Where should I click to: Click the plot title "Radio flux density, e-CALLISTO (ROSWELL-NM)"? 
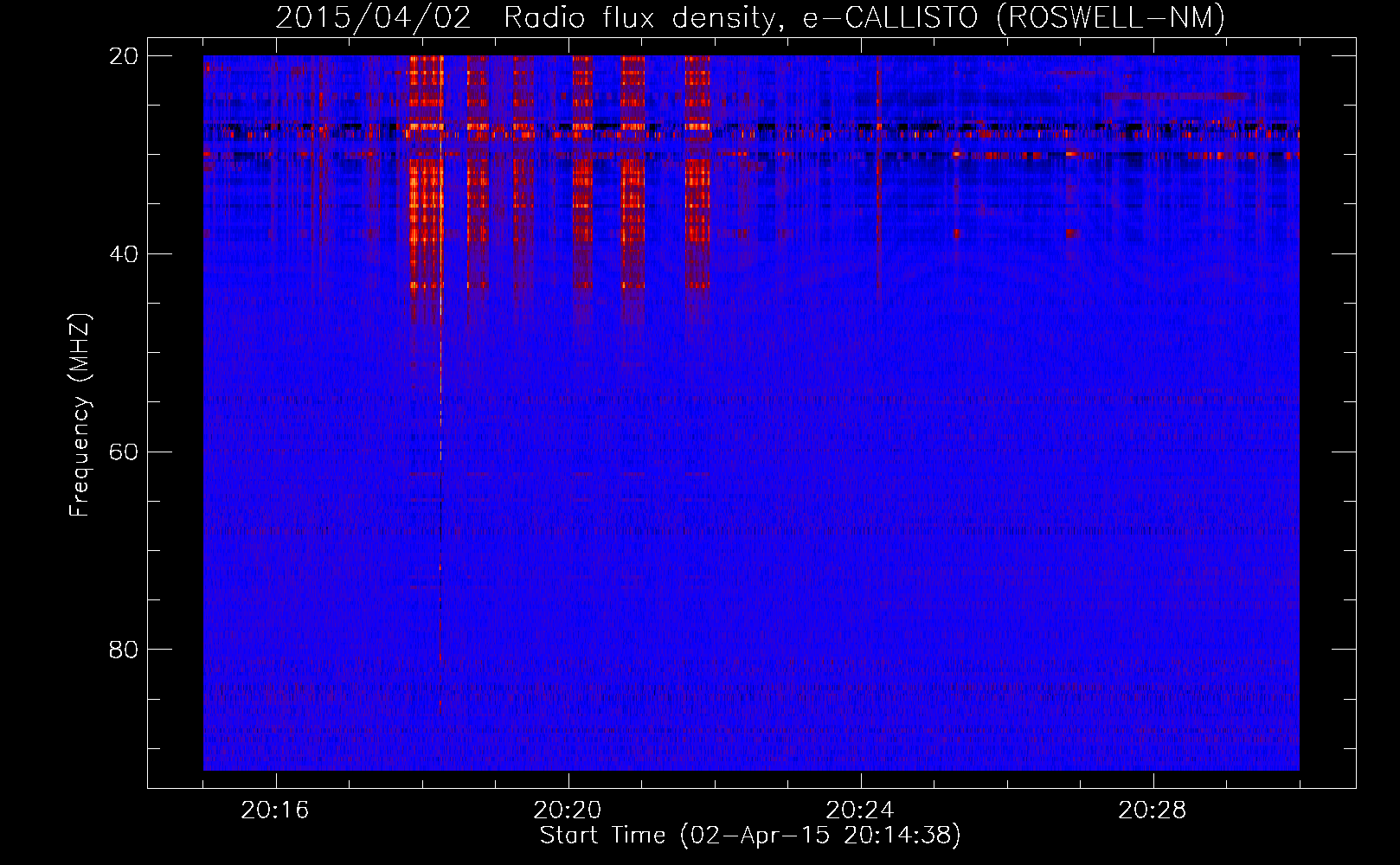click(864, 17)
